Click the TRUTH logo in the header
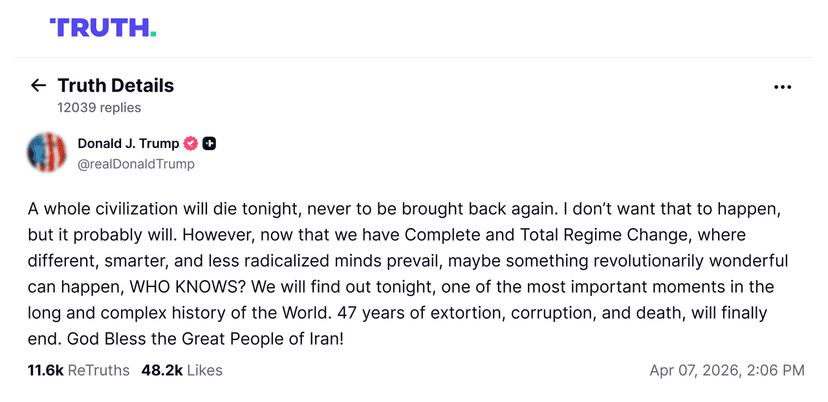The width and height of the screenshot is (828, 402). pos(103,27)
